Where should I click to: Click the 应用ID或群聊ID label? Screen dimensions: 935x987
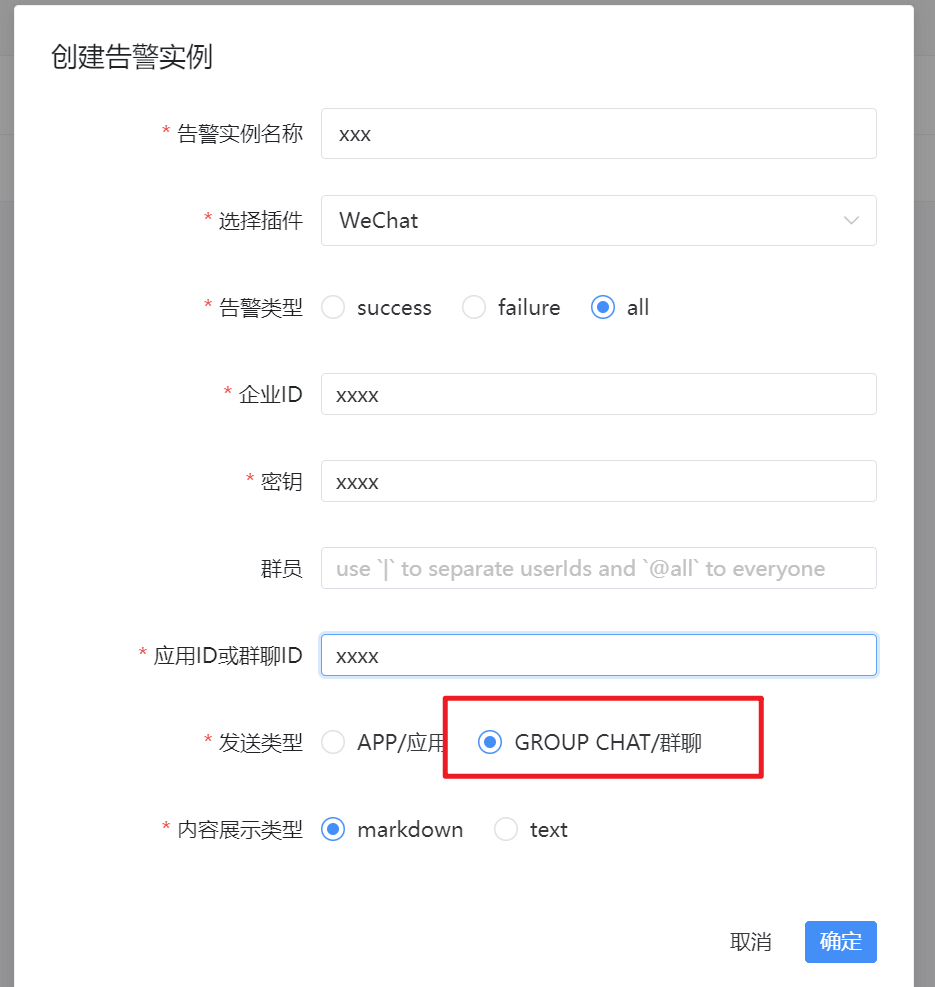[x=228, y=656]
